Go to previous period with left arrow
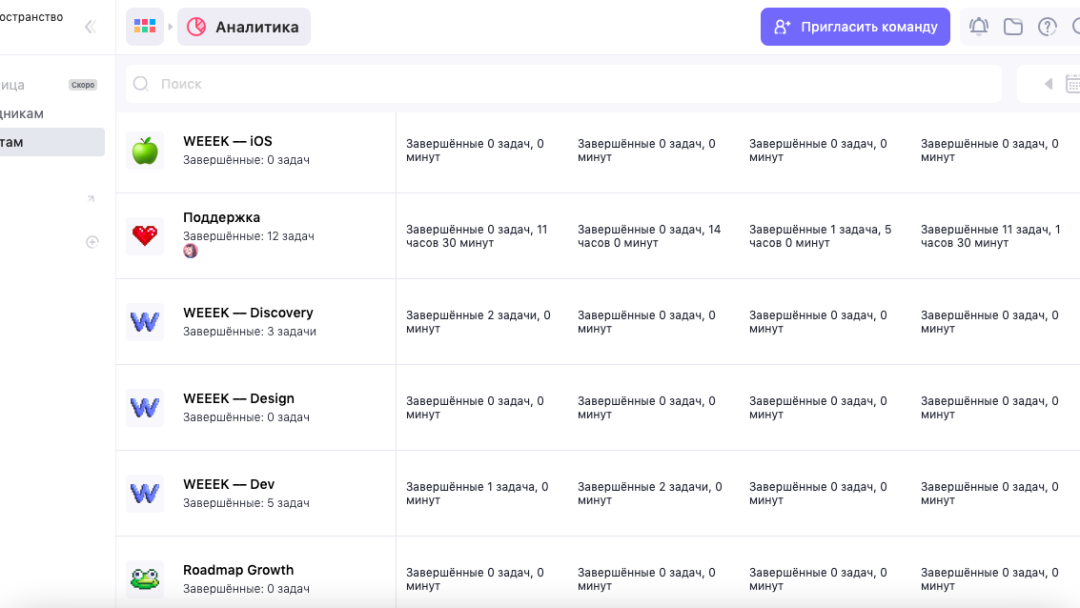This screenshot has width=1080, height=608. pyautogui.click(x=1048, y=84)
